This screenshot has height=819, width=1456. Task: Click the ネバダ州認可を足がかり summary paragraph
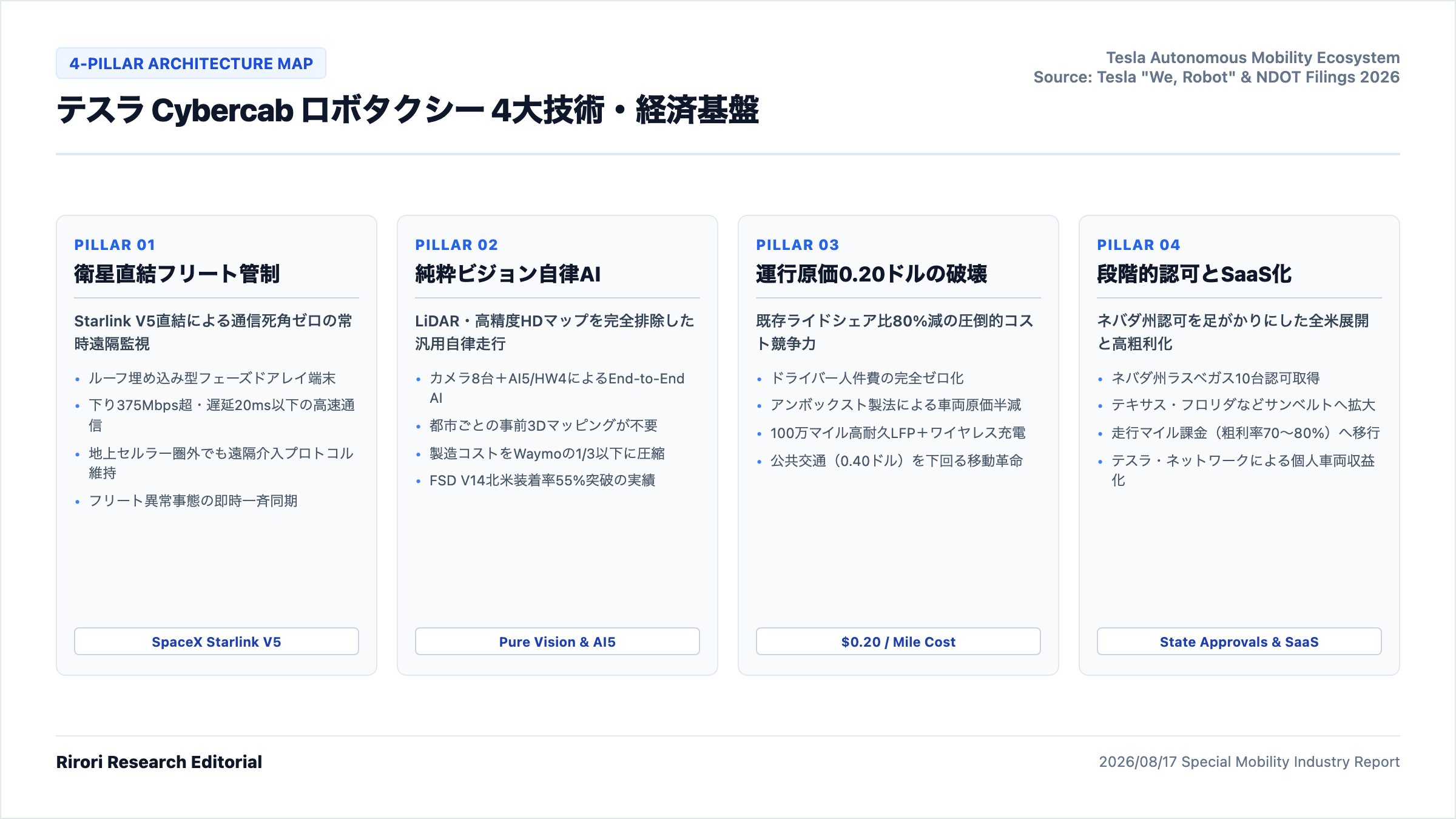click(1233, 332)
